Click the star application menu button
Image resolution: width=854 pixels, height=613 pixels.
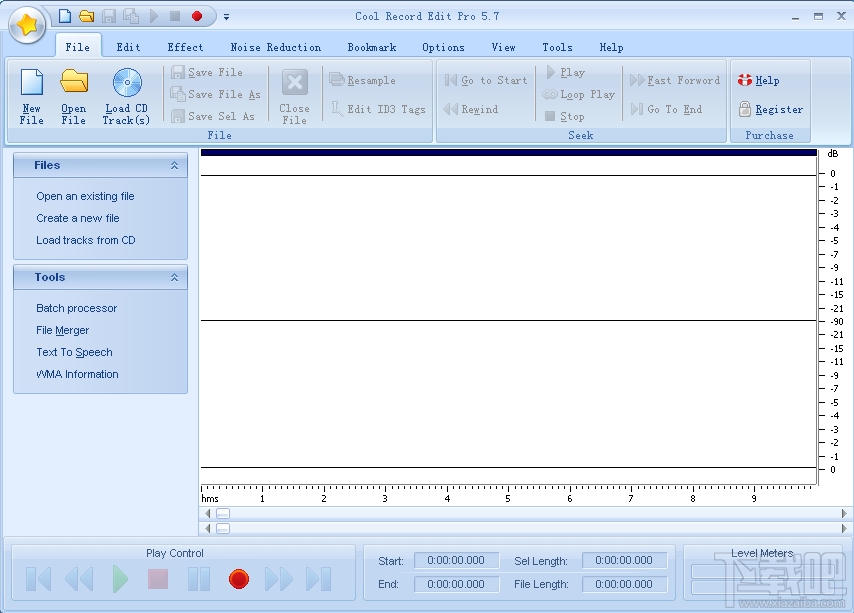tap(27, 25)
